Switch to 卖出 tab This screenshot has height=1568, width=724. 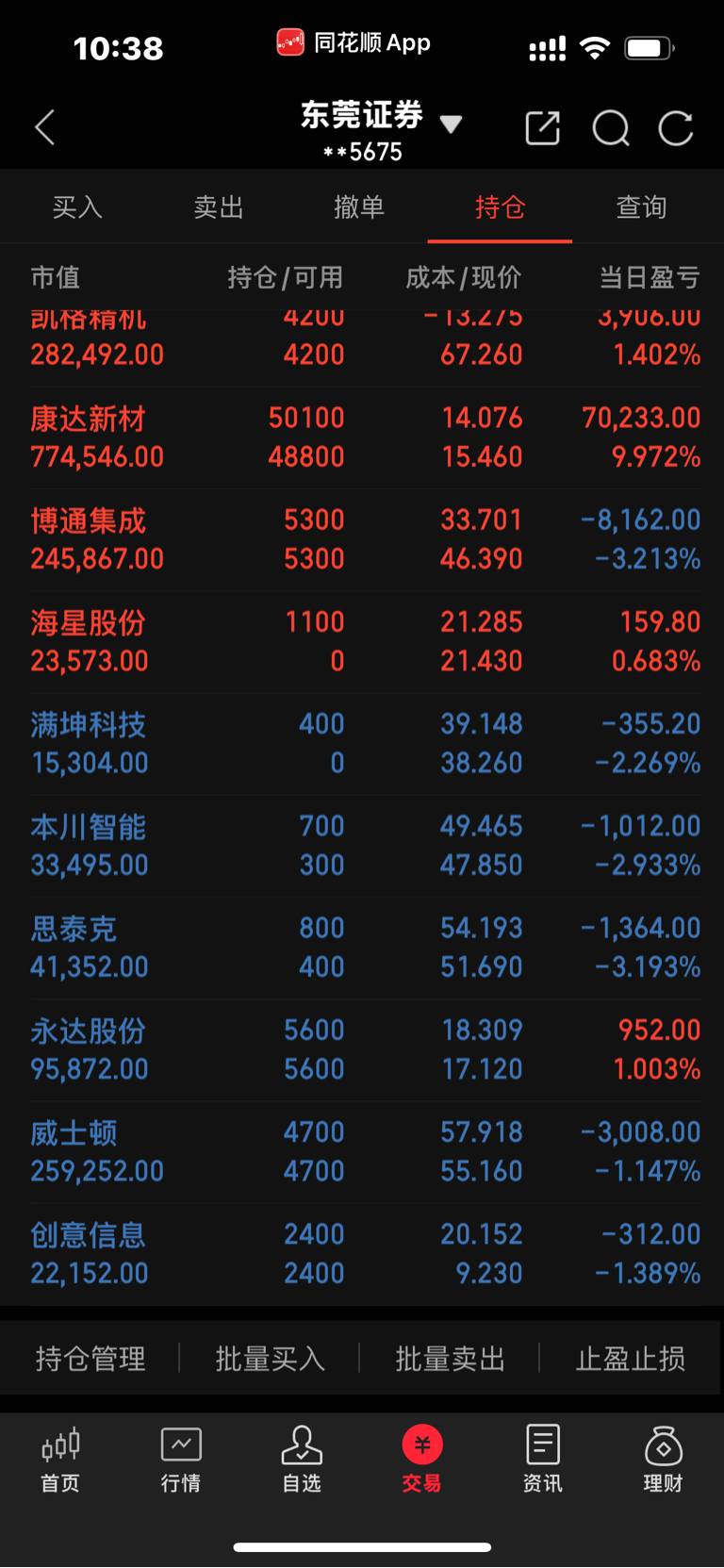(x=219, y=207)
